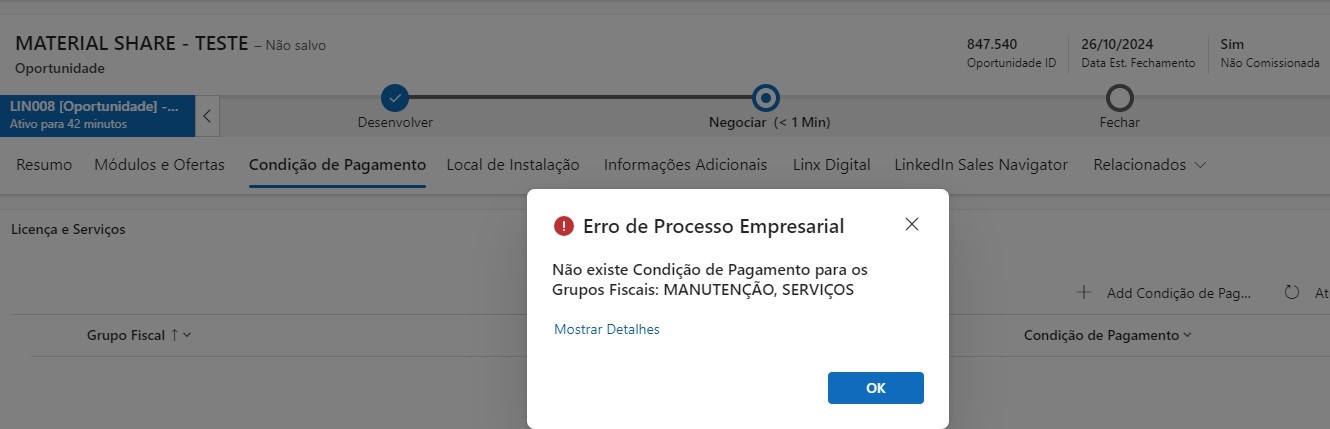Click the plus icon for Add Condição
Screen dimensions: 1330x429
coord(1083,293)
